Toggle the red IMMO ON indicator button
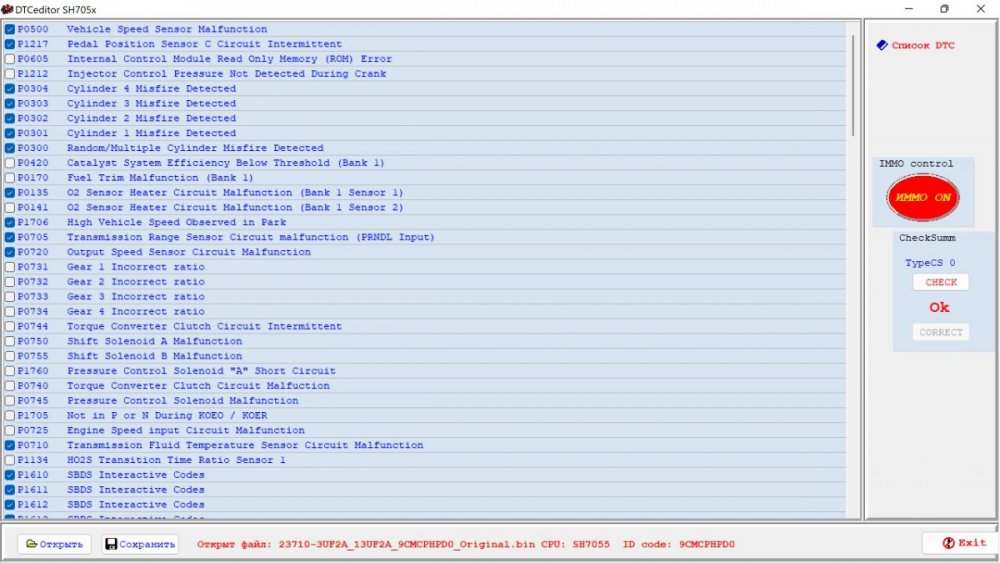The width and height of the screenshot is (1000, 563). point(922,198)
